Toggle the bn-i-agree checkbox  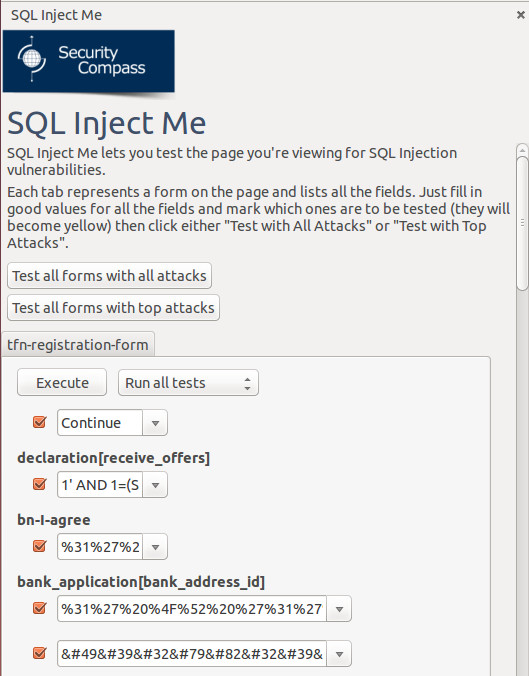click(40, 546)
